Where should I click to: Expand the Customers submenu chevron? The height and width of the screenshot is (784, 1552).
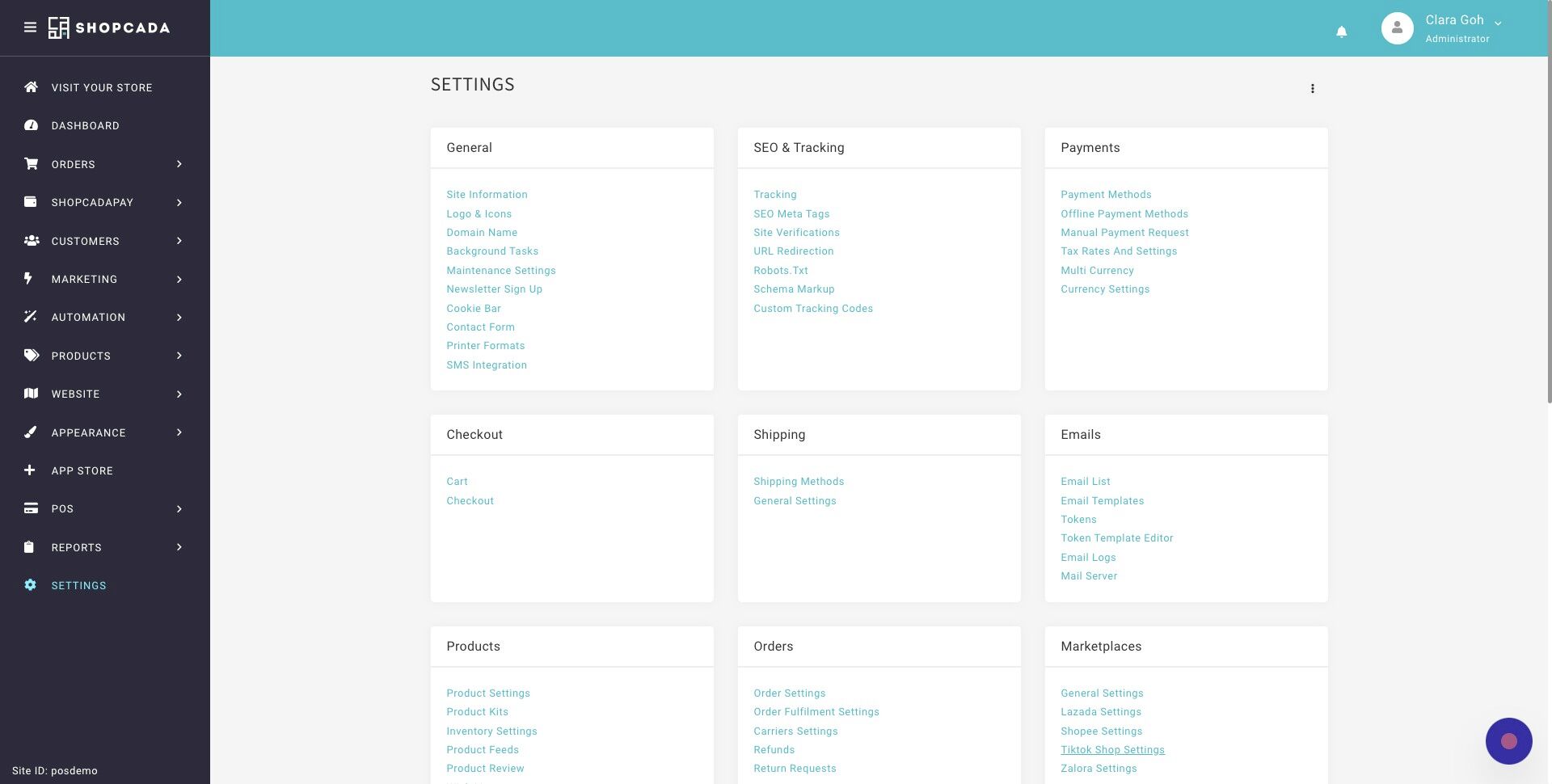point(179,241)
